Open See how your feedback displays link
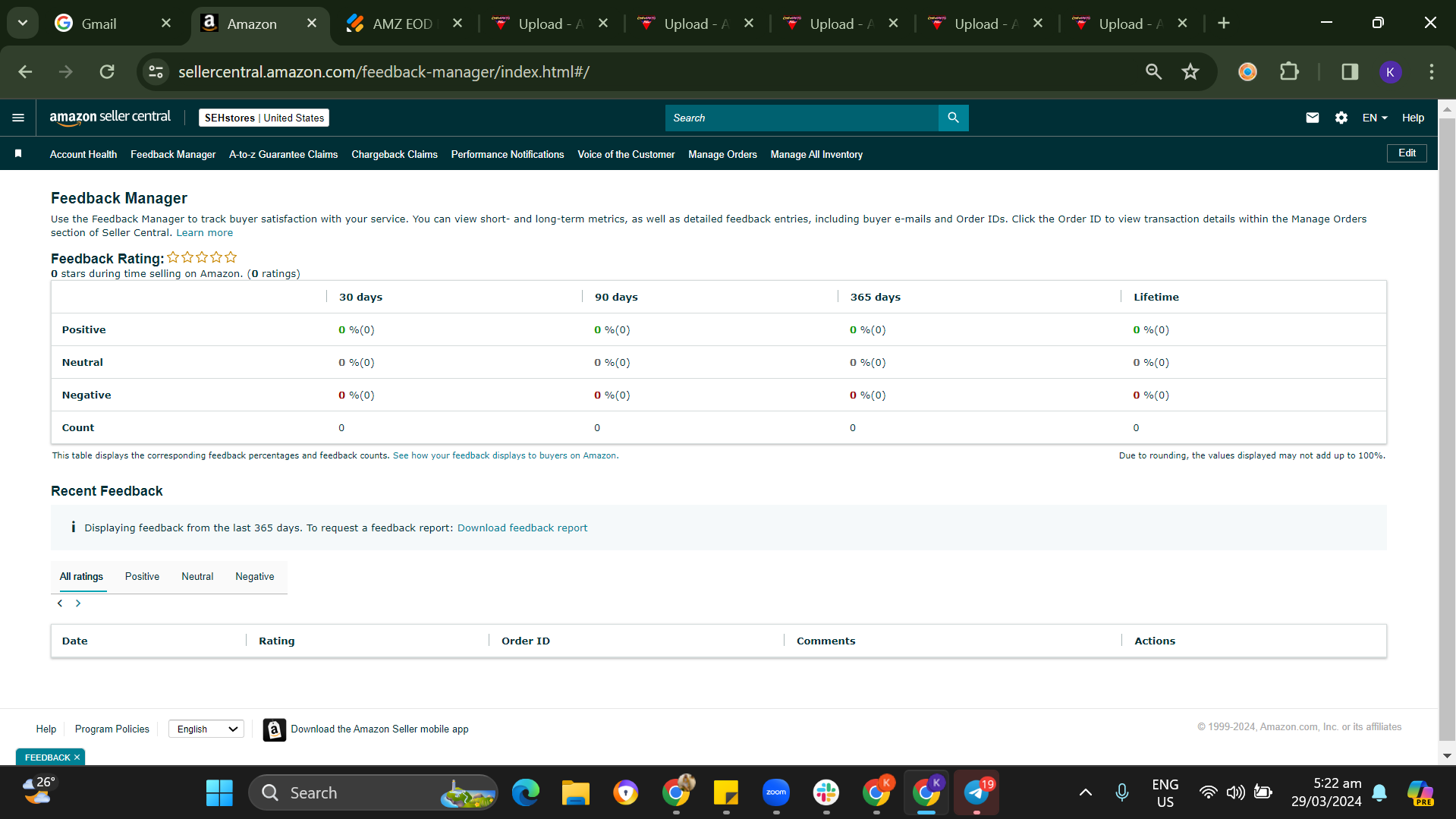1456x819 pixels. click(x=505, y=456)
